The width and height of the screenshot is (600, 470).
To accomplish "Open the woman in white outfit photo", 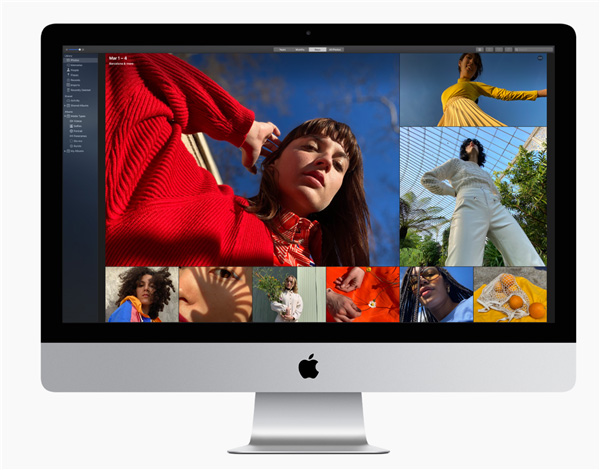I will pos(473,196).
